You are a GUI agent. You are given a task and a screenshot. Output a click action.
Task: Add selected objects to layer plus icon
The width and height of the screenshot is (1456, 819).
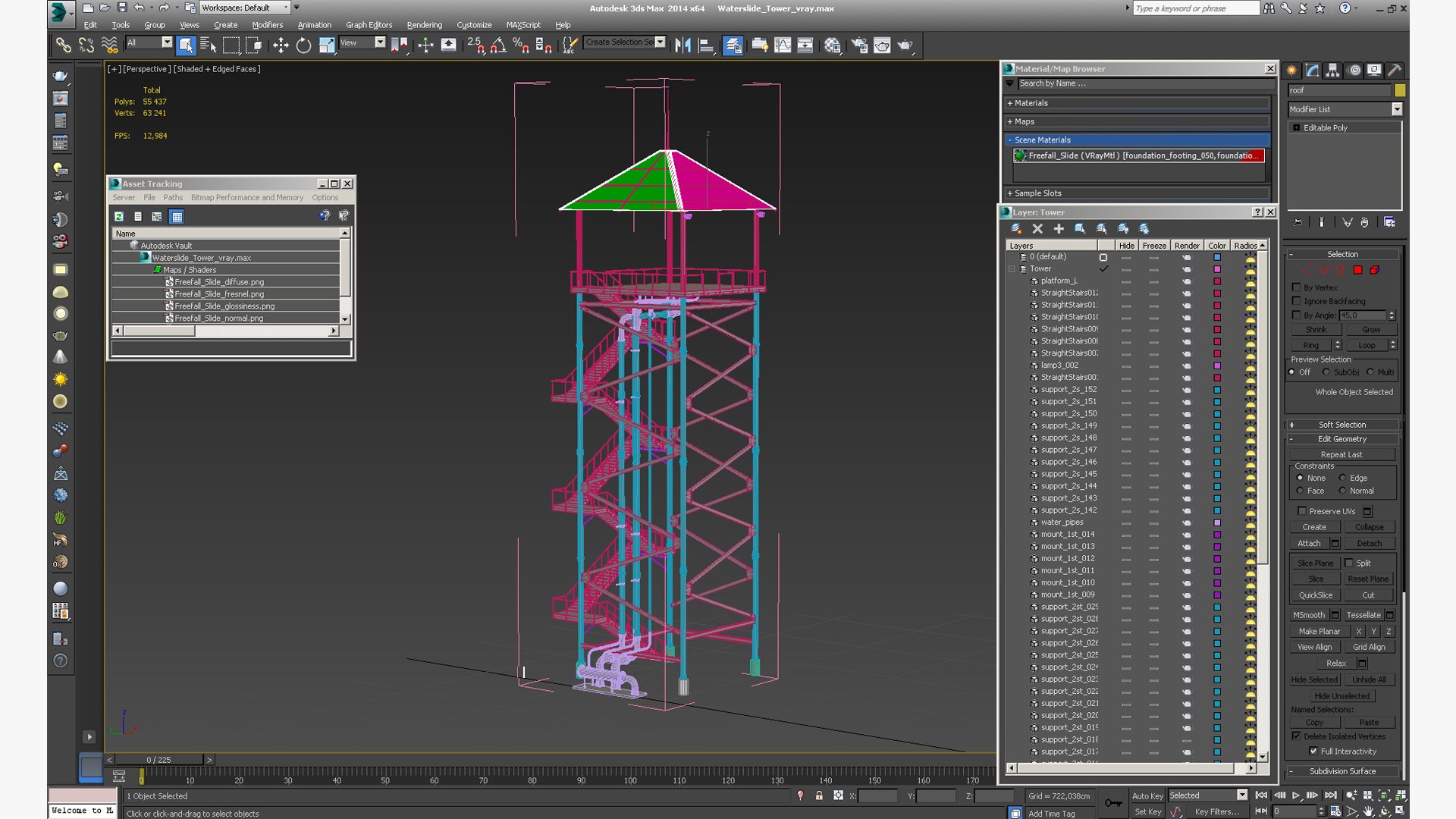point(1059,228)
